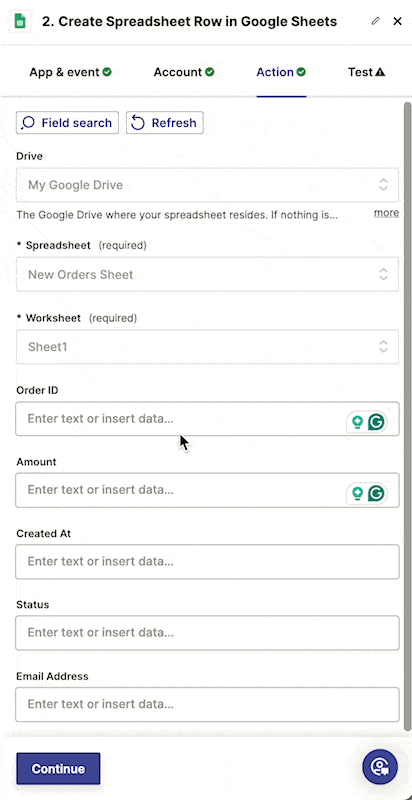Focus the Amount input field
This screenshot has width=412, height=800.
[207, 490]
